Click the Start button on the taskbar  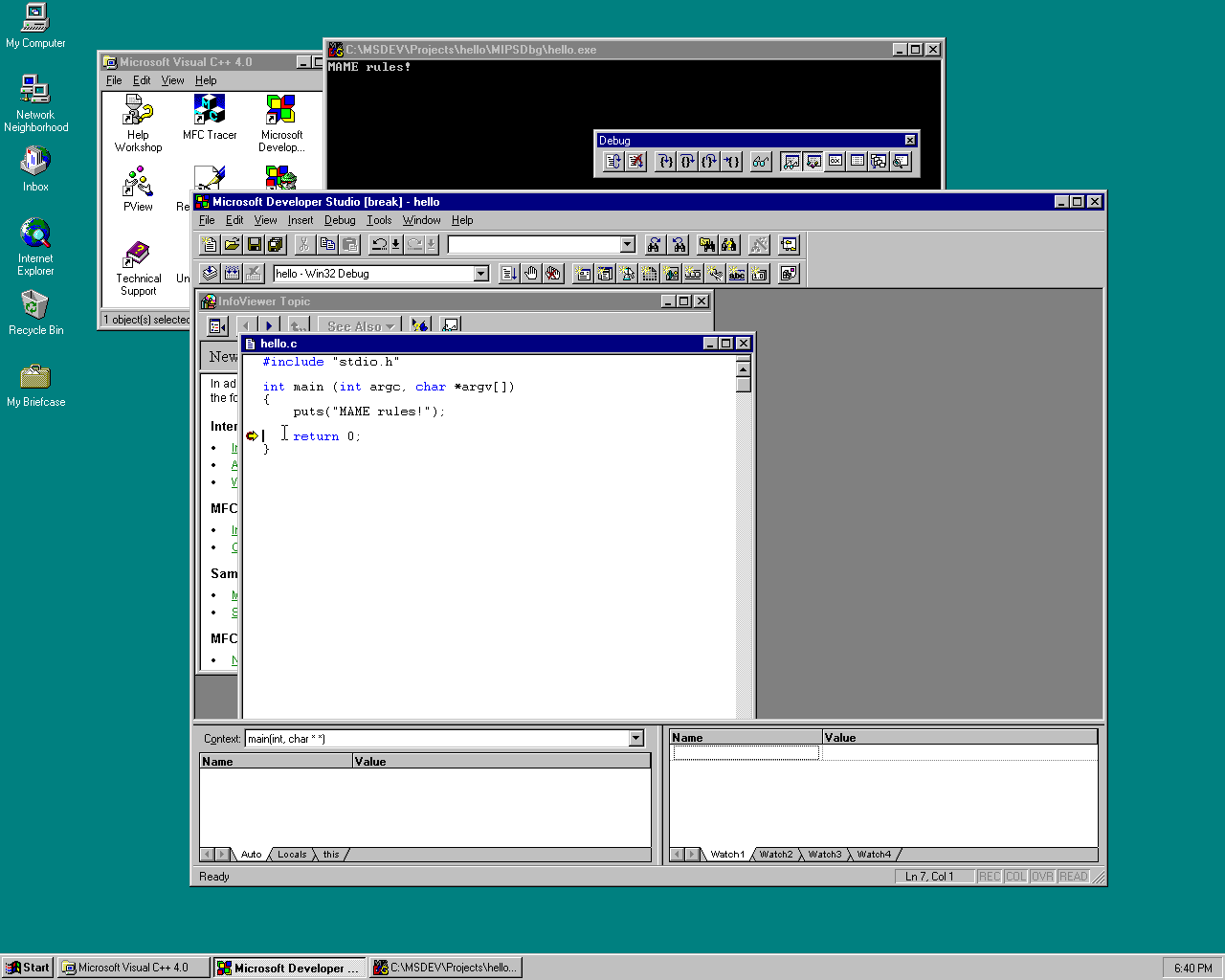(28, 968)
